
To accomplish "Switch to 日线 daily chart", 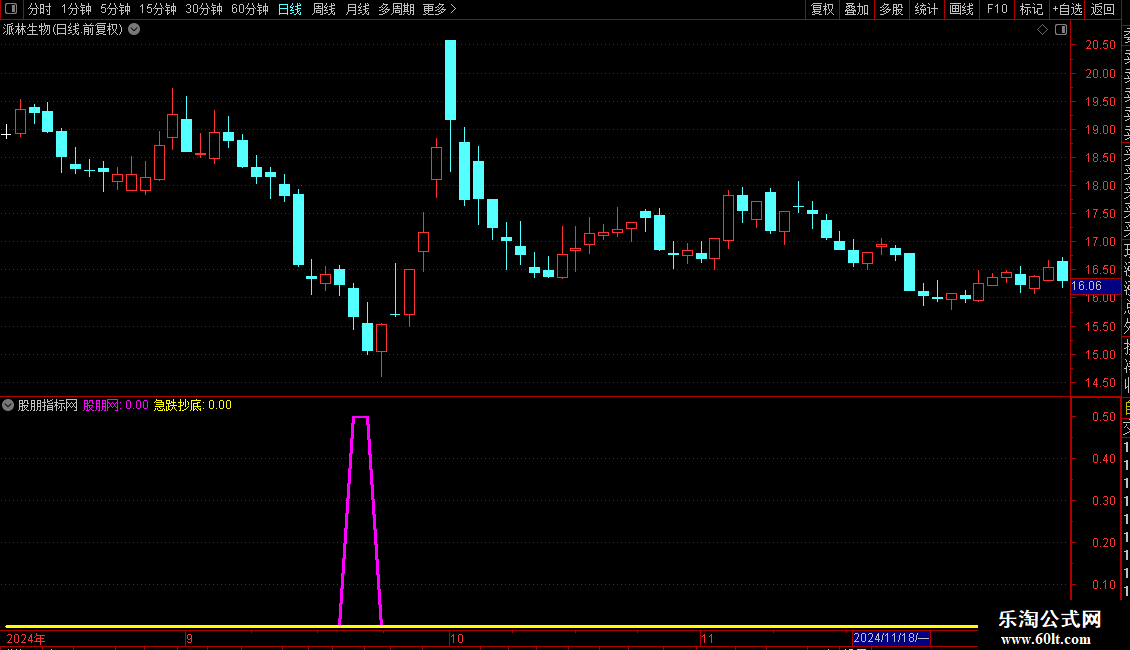I will 290,9.
